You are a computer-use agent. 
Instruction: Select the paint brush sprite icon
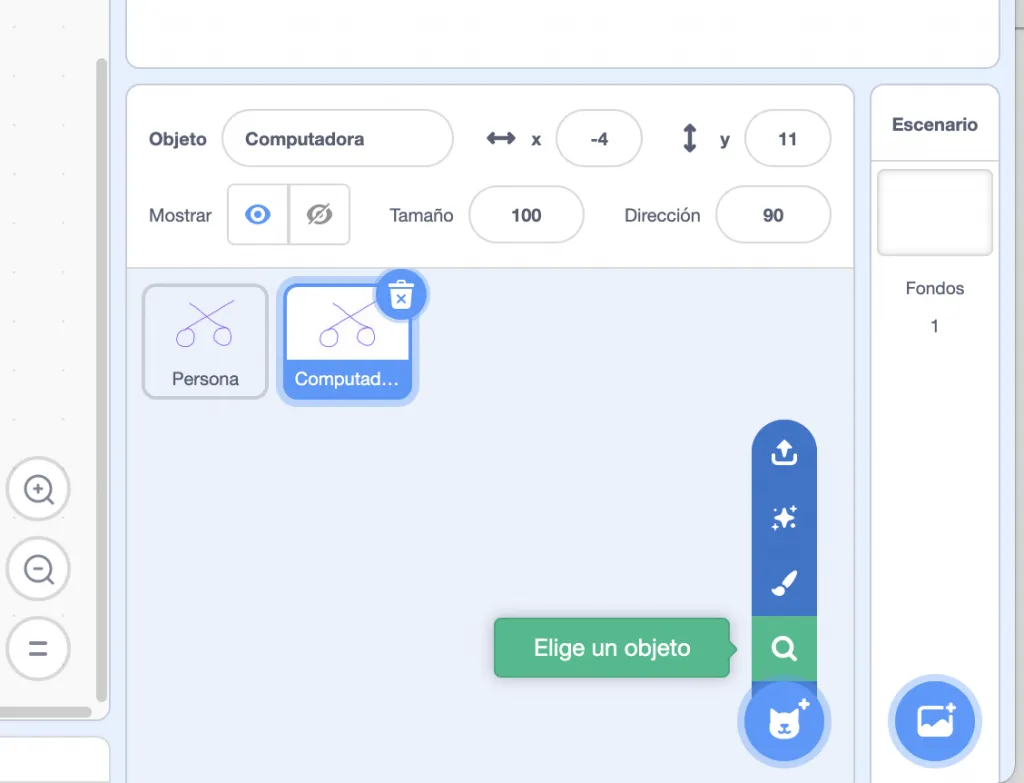(784, 584)
